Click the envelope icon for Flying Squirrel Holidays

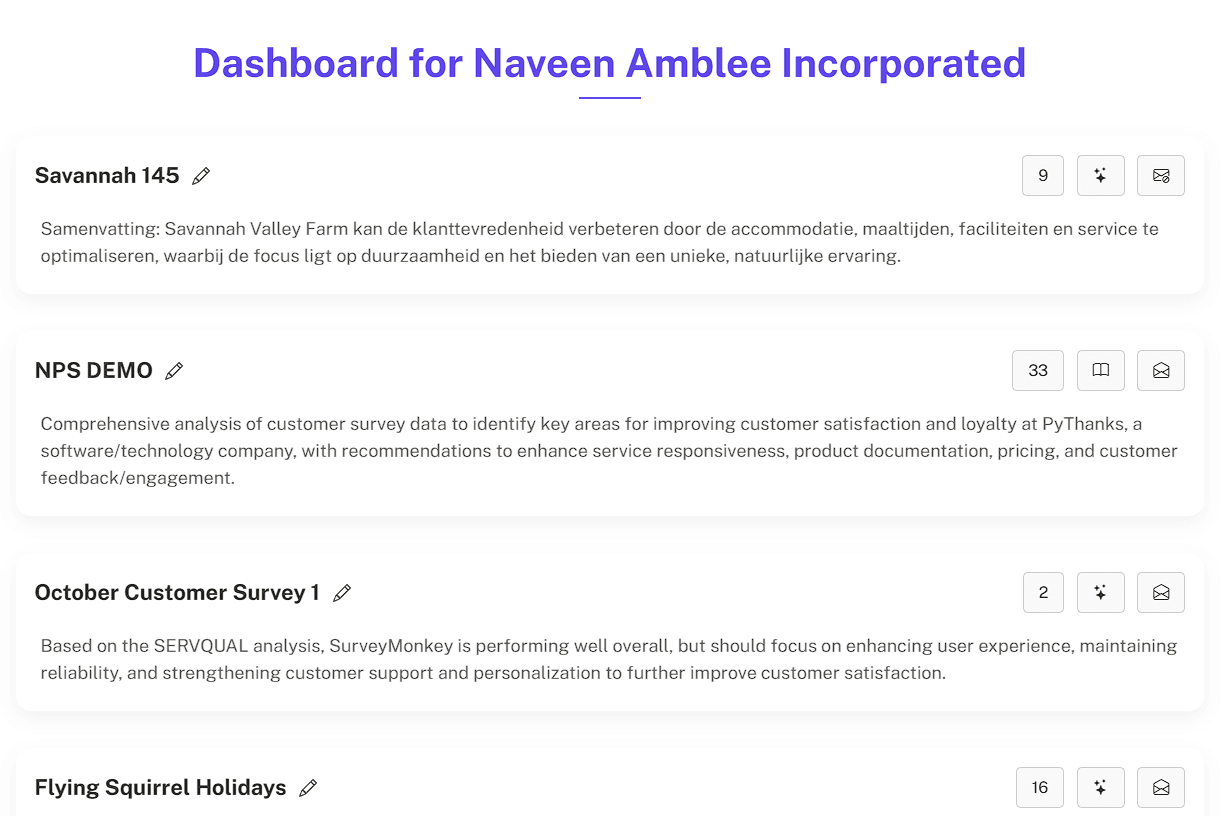[x=1161, y=788]
